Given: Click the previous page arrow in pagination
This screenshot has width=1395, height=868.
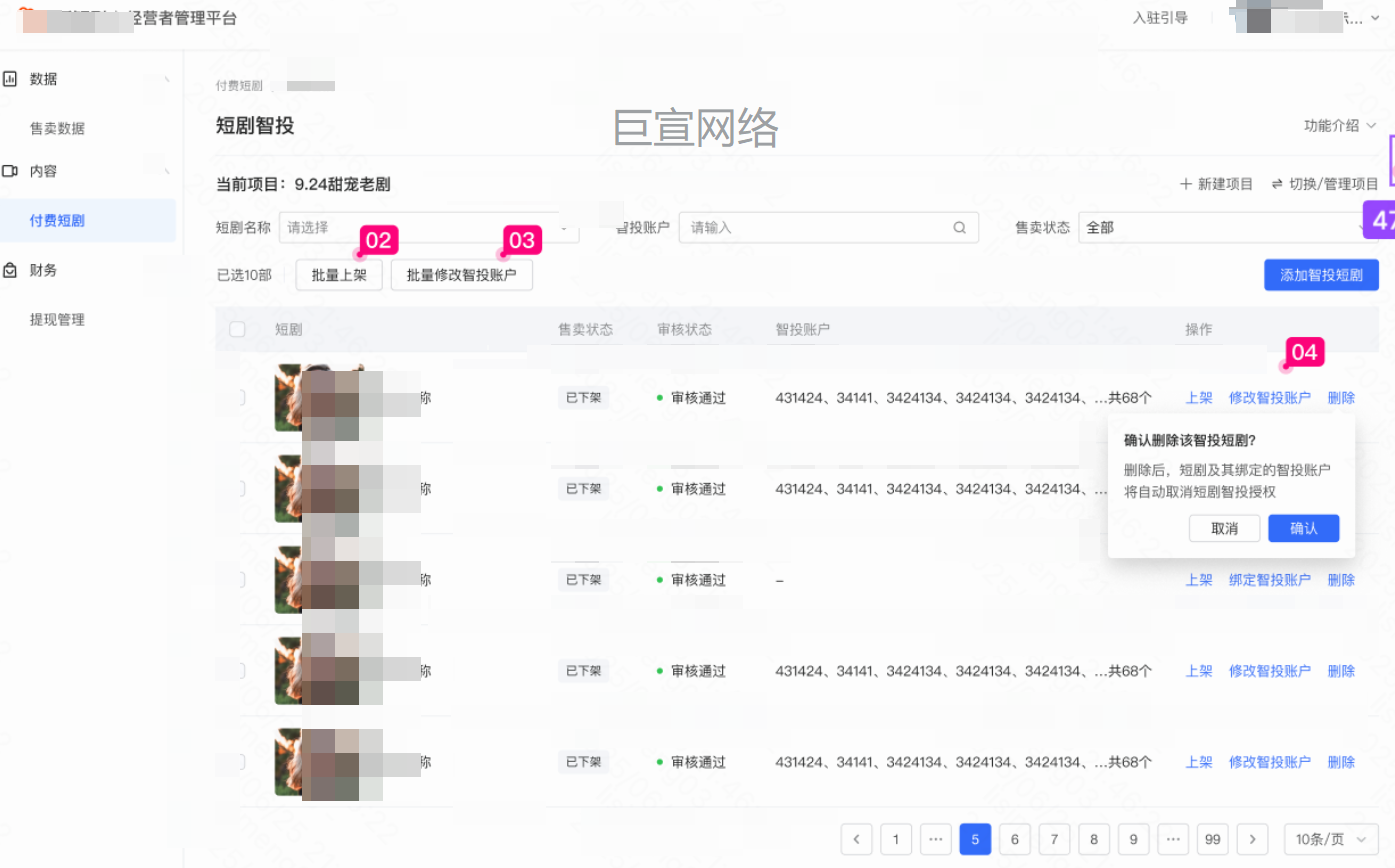Looking at the screenshot, I should click(x=856, y=839).
